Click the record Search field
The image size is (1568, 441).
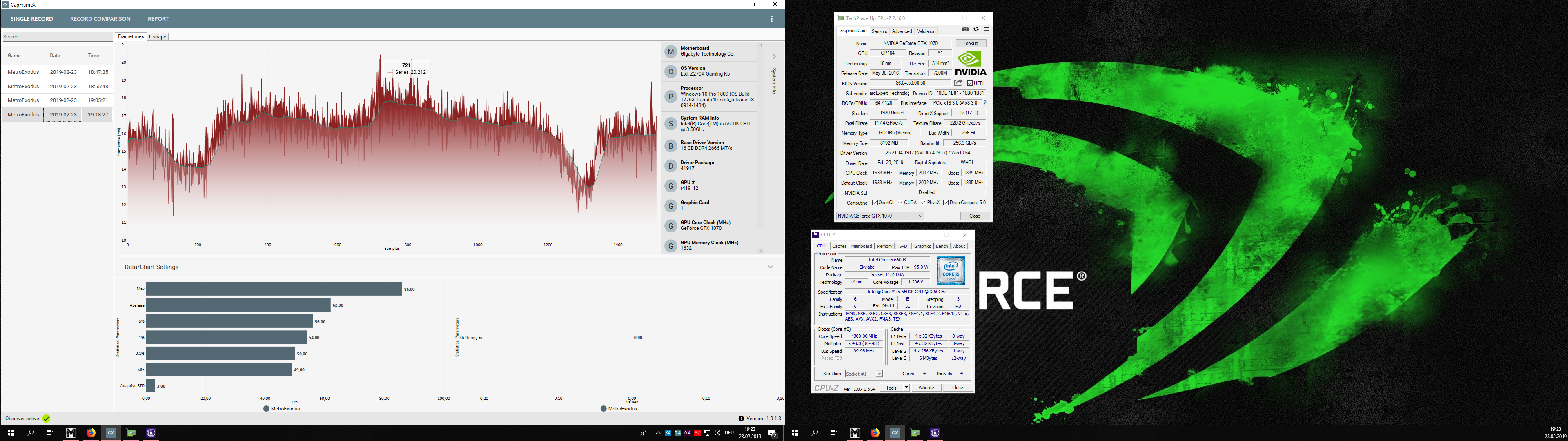[x=57, y=37]
